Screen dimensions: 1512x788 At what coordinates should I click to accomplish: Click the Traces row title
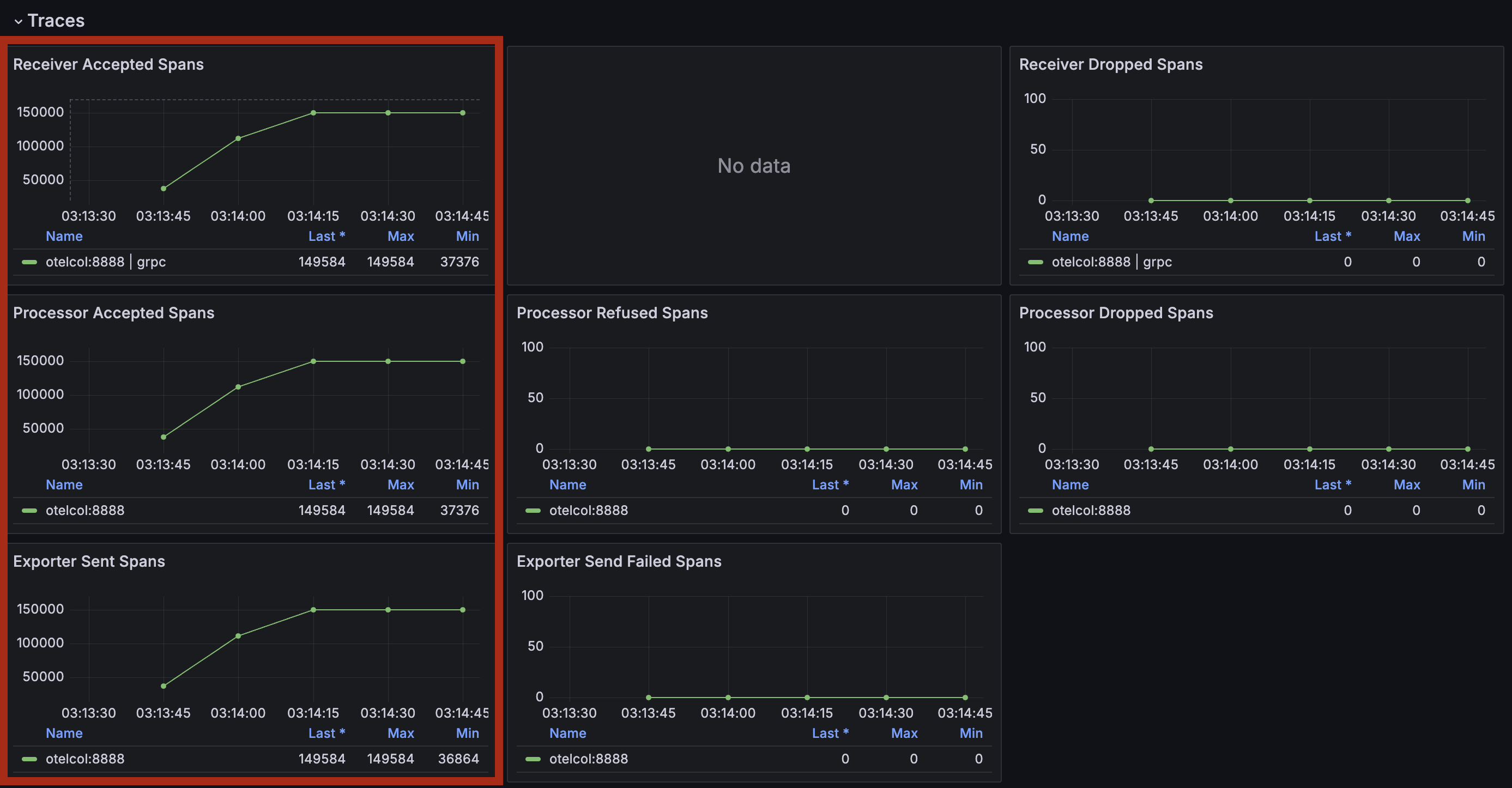[56, 21]
